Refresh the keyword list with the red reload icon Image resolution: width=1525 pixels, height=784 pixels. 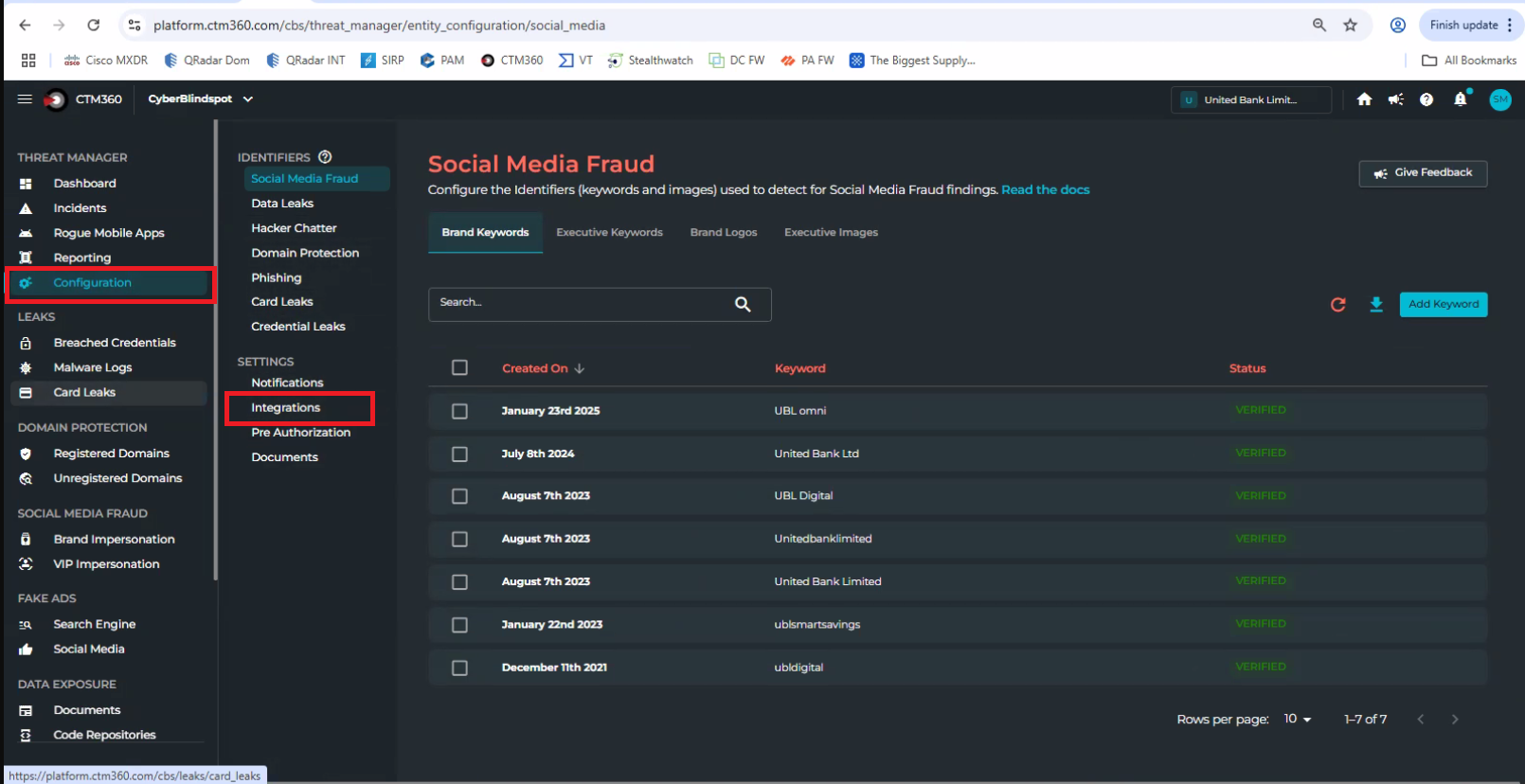click(x=1337, y=304)
